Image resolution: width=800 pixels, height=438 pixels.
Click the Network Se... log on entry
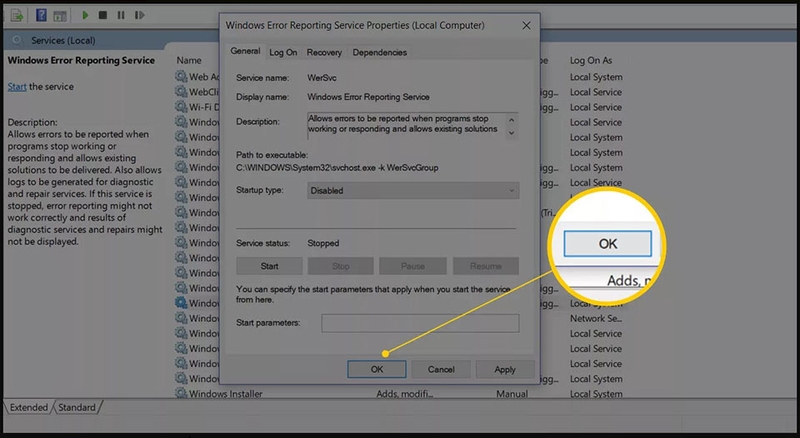[596, 318]
